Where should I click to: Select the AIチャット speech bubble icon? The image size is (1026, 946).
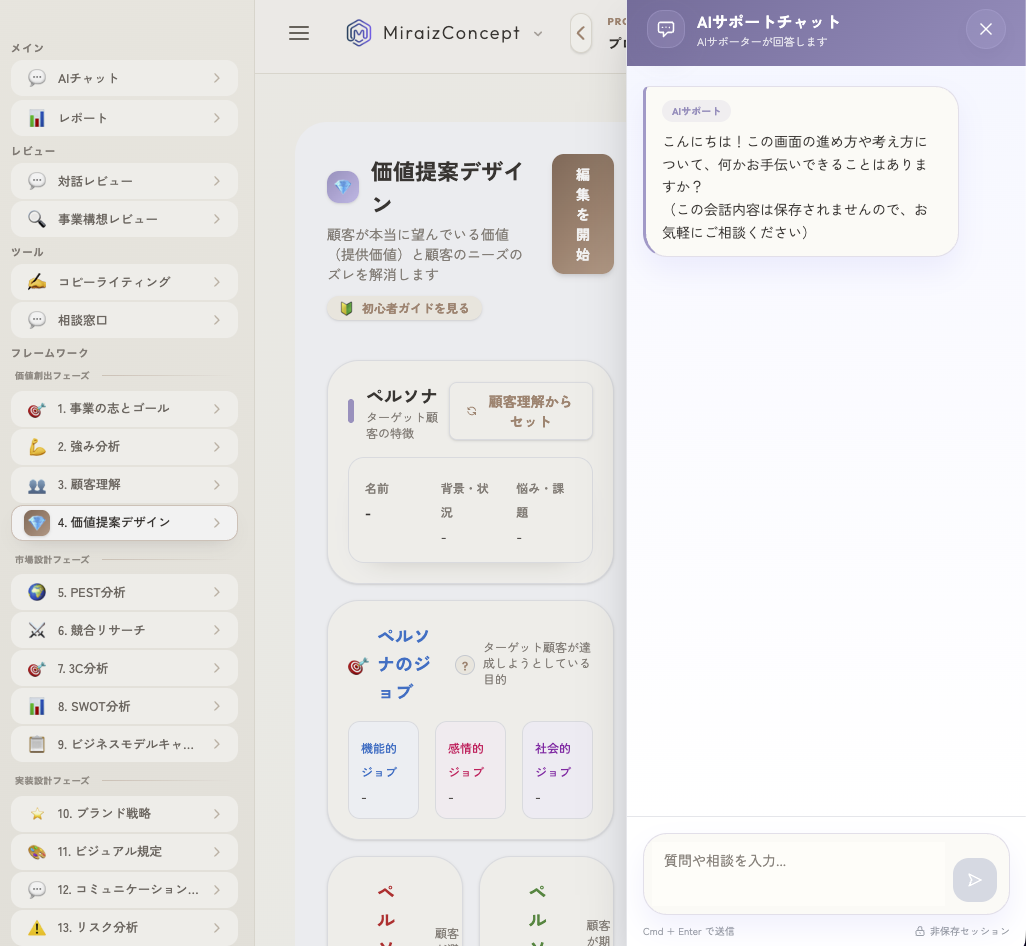(37, 78)
